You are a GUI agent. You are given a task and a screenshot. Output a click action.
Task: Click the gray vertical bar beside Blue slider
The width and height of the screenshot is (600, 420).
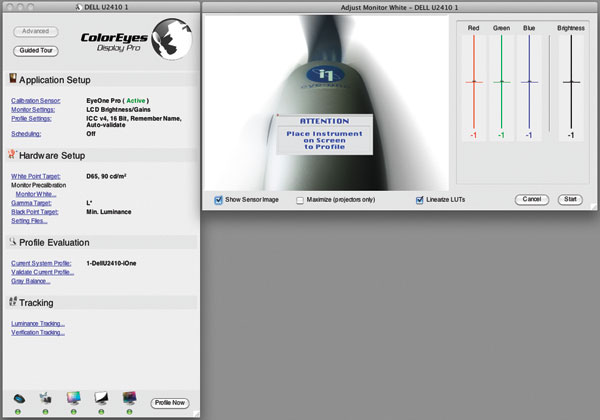(x=549, y=83)
